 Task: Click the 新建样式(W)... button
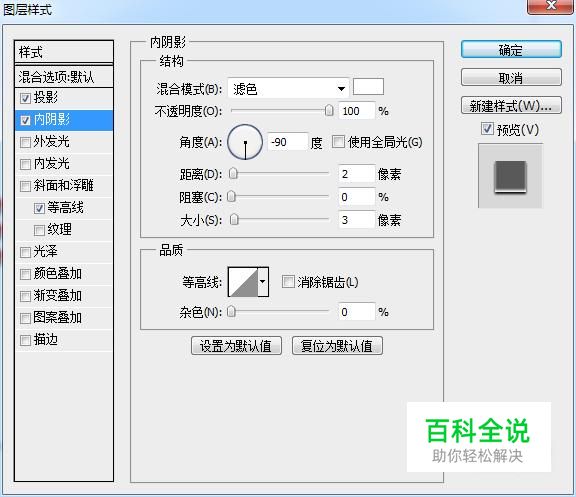pyautogui.click(x=511, y=106)
